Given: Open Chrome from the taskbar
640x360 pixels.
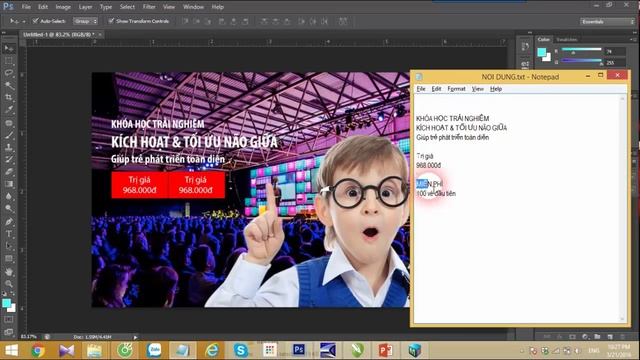Looking at the screenshot, I should pos(38,350).
